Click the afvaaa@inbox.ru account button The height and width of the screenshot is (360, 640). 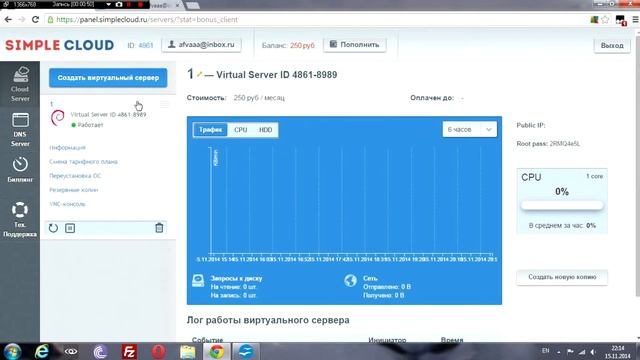[201, 44]
